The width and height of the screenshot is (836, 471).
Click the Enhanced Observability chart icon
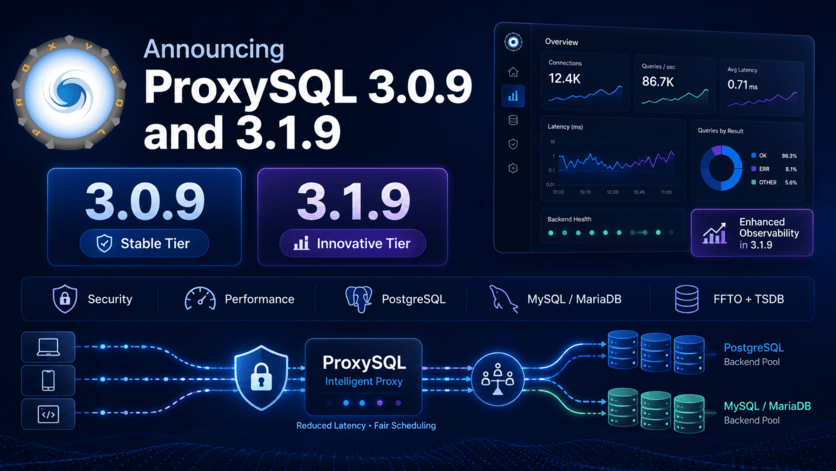click(x=714, y=233)
